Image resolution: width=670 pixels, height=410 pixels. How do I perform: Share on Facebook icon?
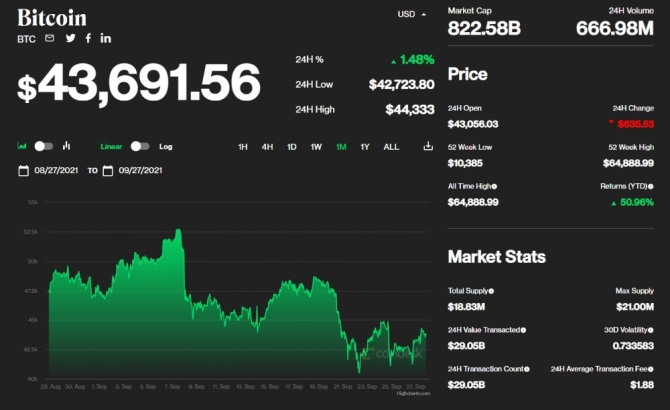click(x=88, y=38)
